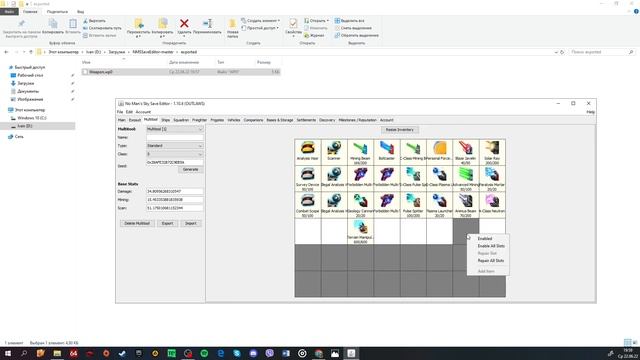Viewport: 640px width, 360px height.
Task: Expand the Move to dropdown in Explorer ribbon
Action: pos(138,36)
